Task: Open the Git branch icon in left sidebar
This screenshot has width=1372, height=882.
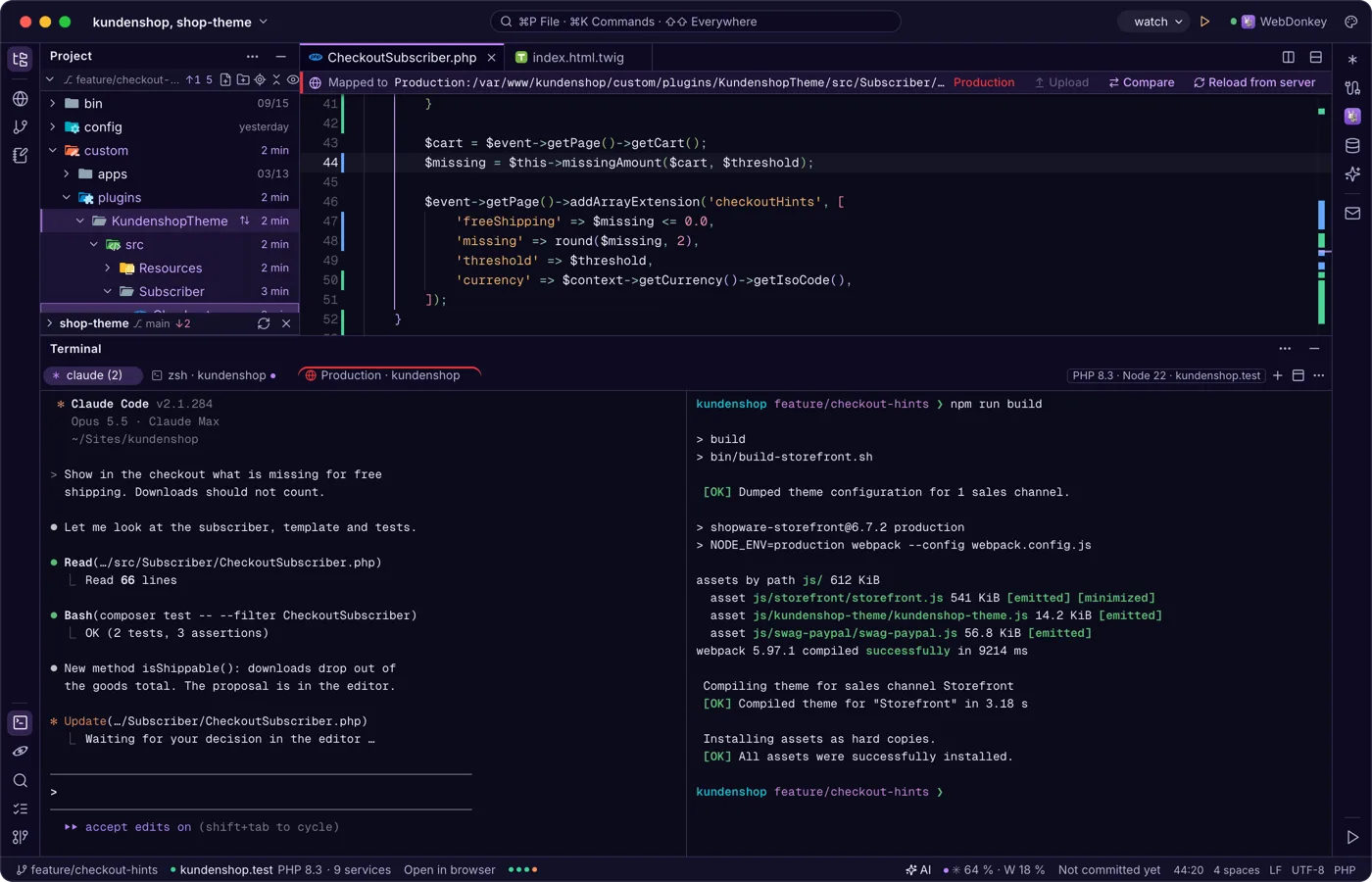Action: click(x=21, y=127)
